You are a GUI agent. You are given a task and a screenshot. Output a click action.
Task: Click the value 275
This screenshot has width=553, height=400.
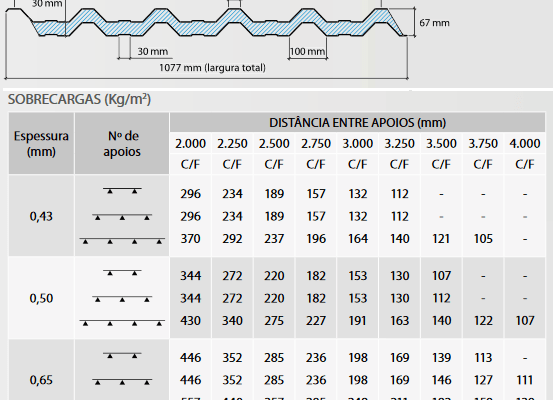click(274, 321)
